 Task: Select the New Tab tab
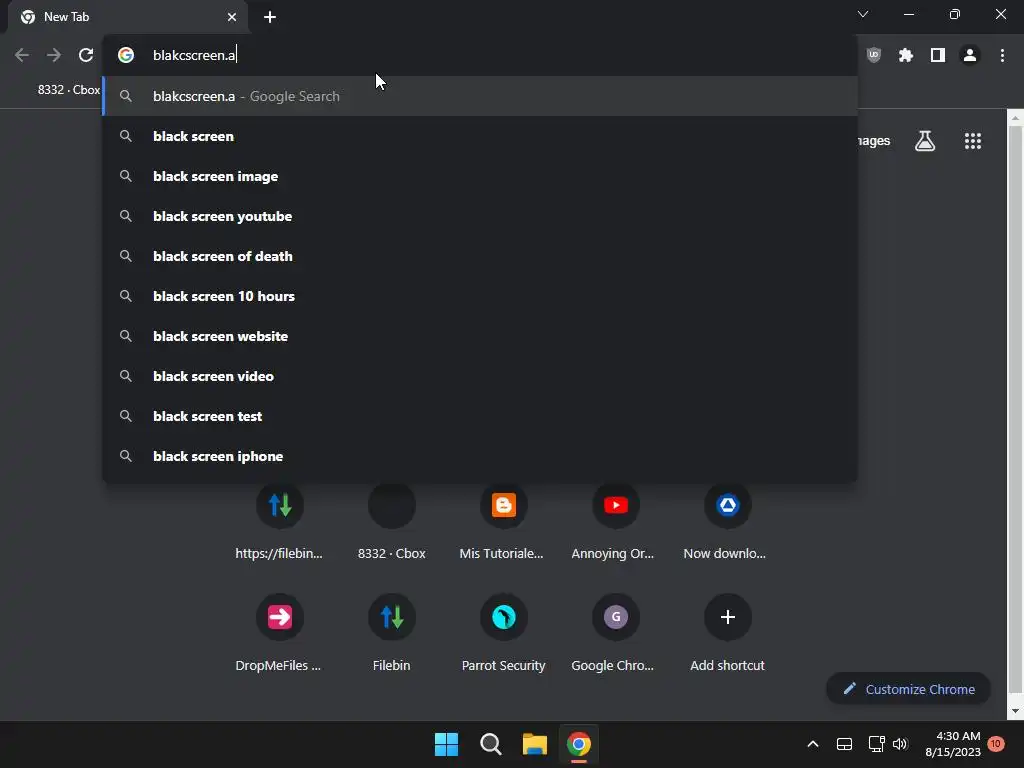(127, 17)
